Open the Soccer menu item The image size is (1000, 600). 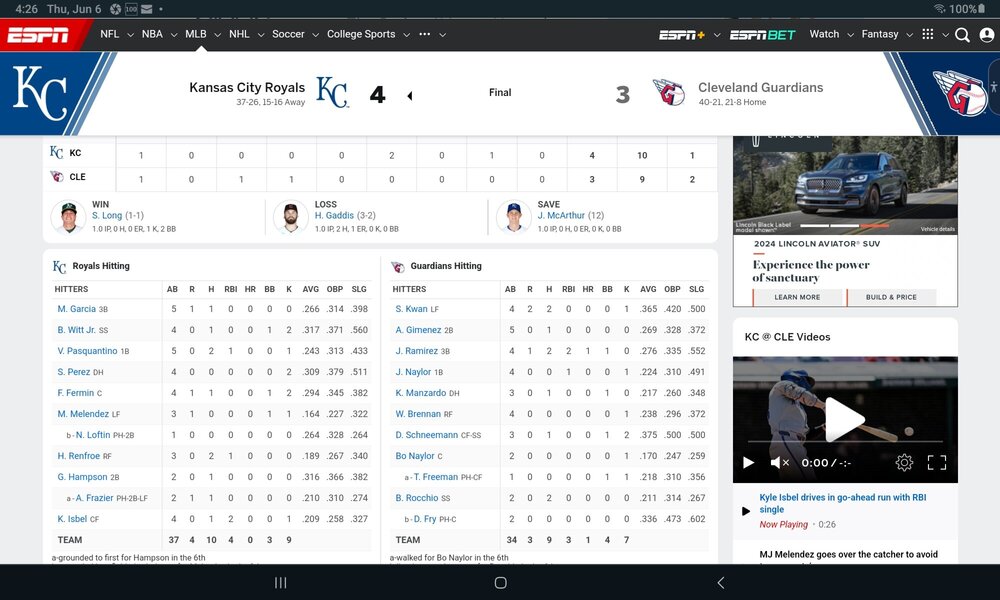(288, 34)
